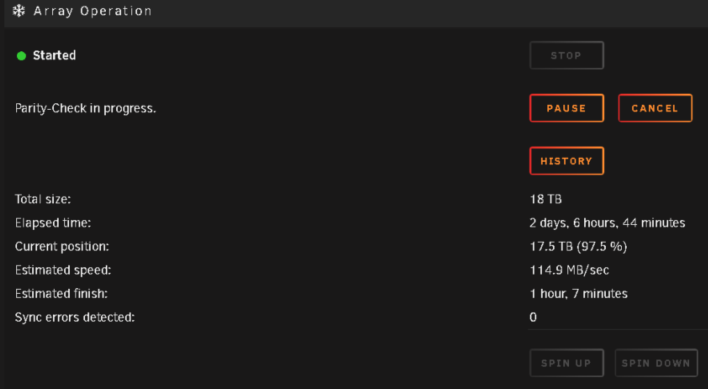The image size is (708, 389).
Task: Click the Spin Down disks button
Action: (x=657, y=363)
